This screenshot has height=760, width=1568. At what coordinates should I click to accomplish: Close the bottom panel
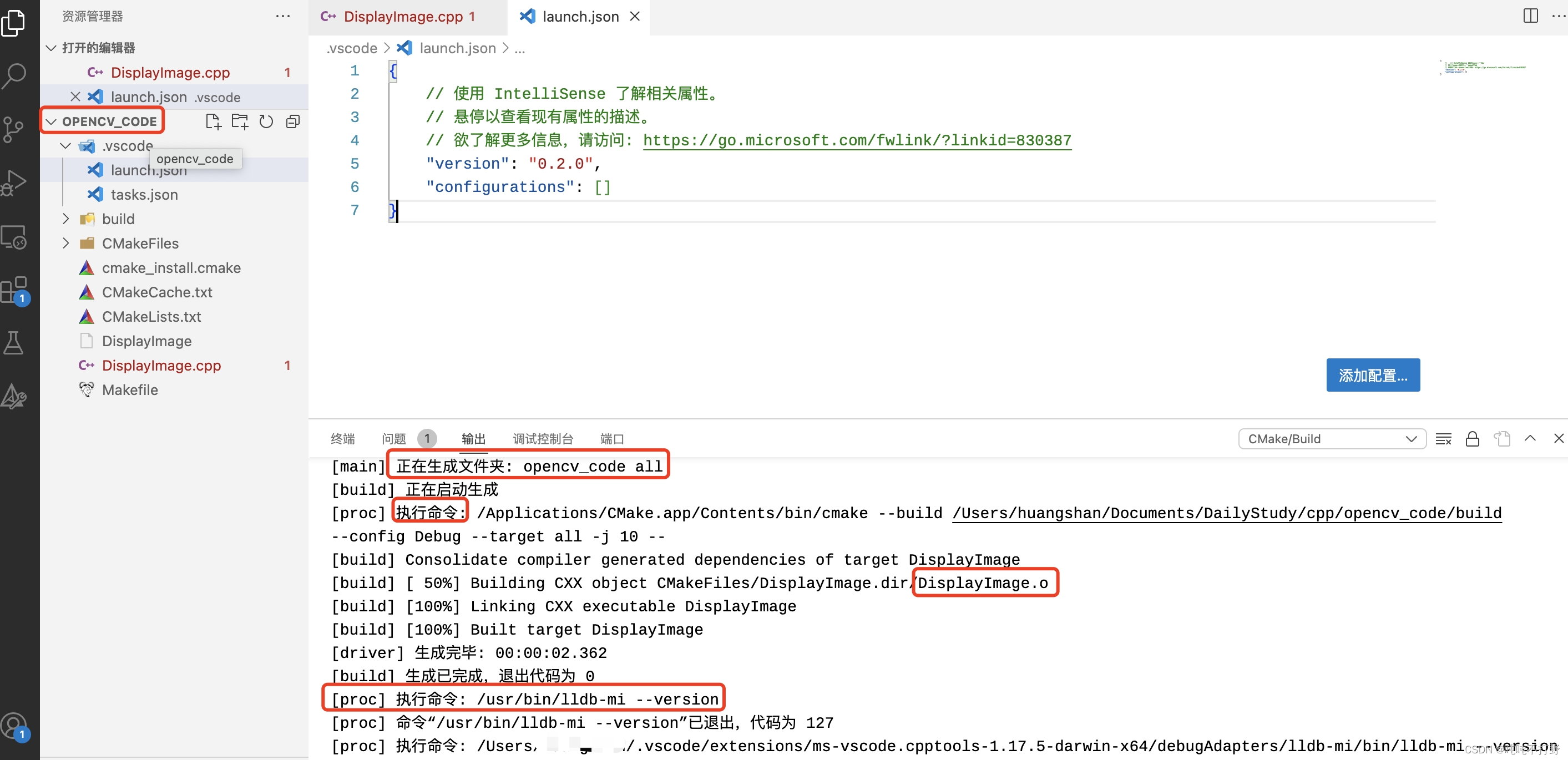(x=1558, y=438)
